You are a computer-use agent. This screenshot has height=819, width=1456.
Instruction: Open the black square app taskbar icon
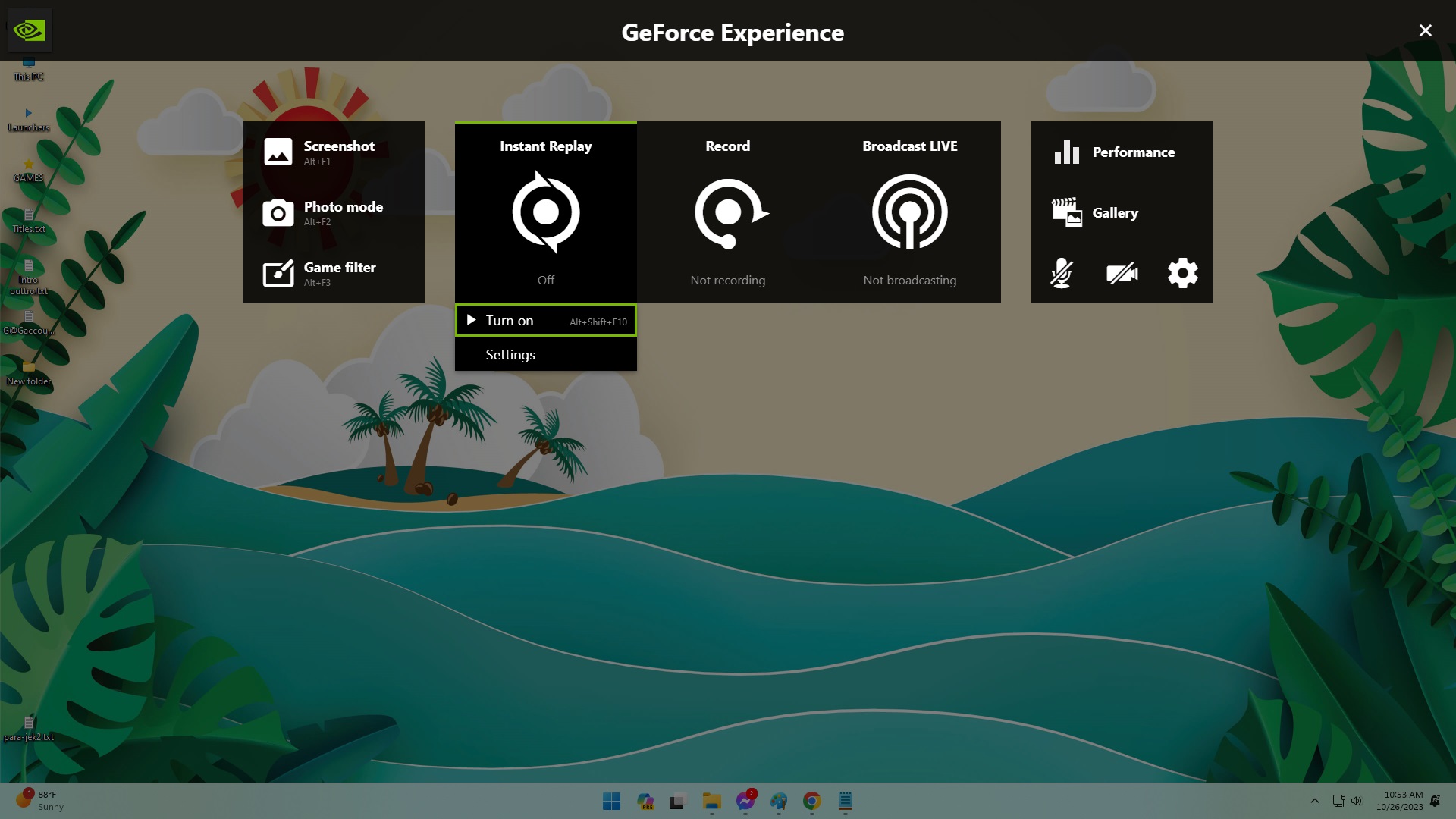pos(677,801)
